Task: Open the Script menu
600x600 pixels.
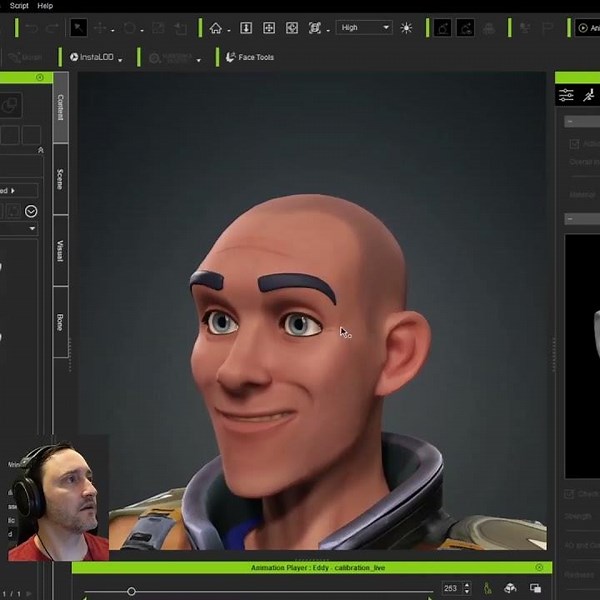Action: 19,6
